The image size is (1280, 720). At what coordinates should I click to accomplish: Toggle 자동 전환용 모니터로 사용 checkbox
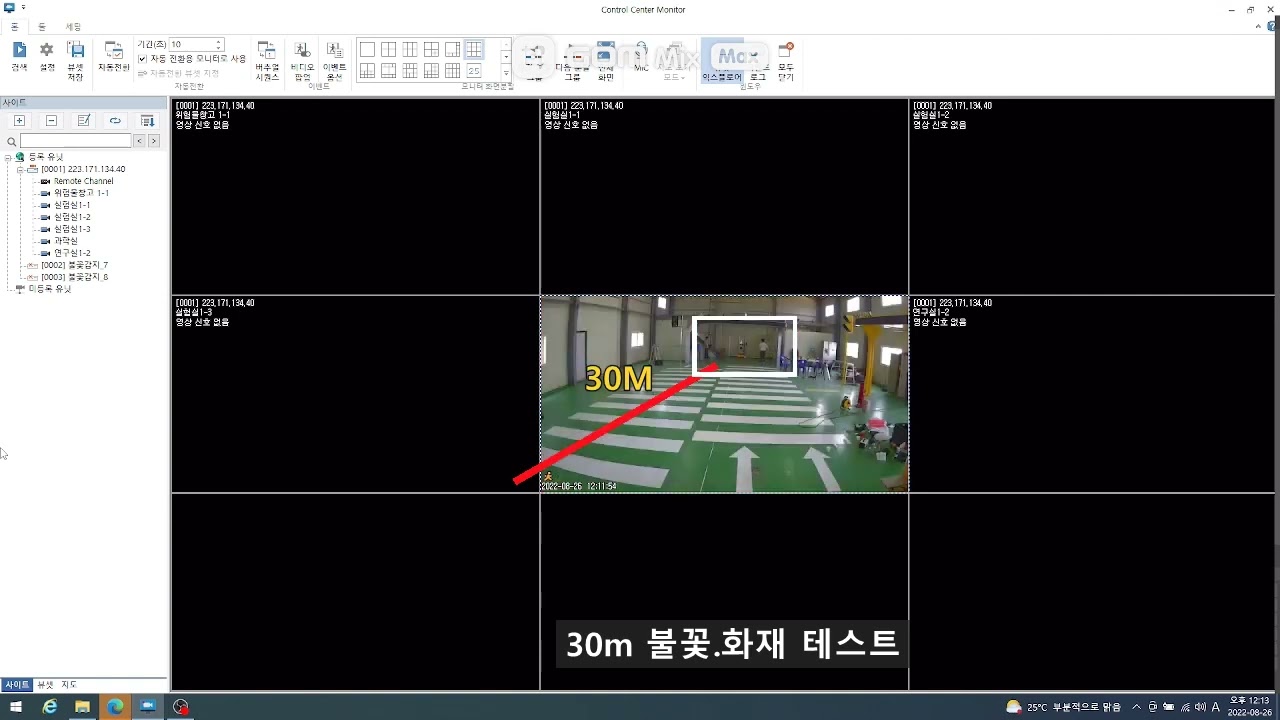[x=142, y=59]
